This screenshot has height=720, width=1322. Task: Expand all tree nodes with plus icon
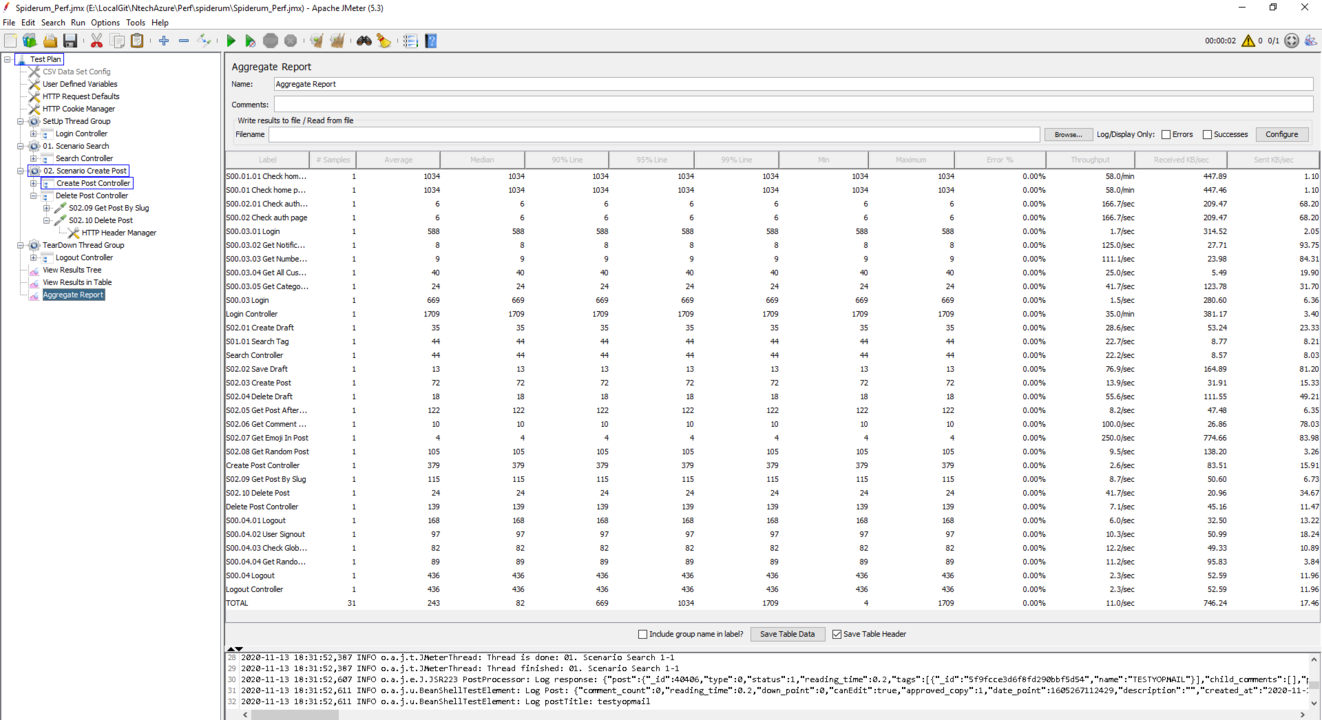[x=164, y=41]
